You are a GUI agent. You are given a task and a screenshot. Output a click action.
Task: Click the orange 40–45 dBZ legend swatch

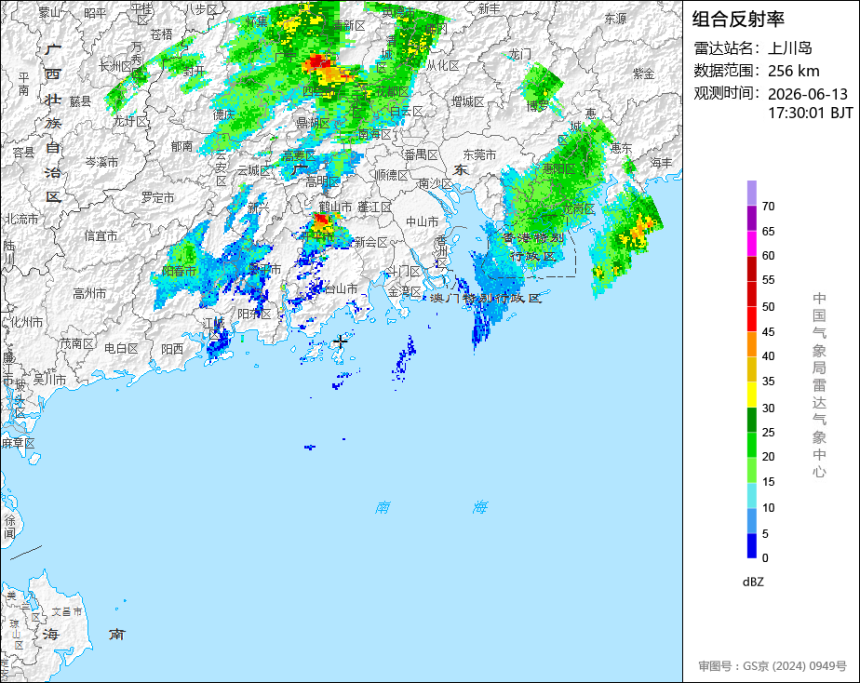click(751, 344)
